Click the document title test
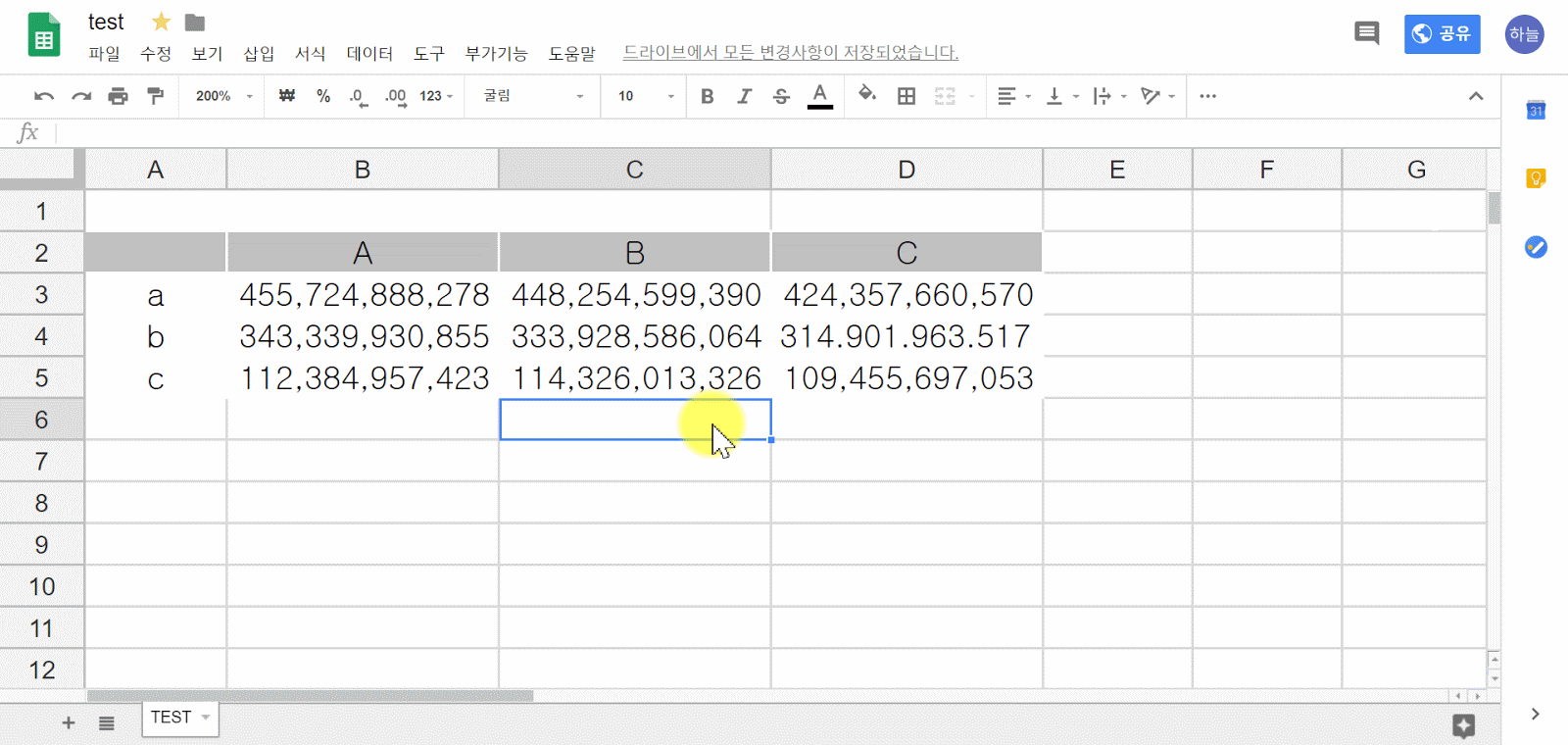The height and width of the screenshot is (745, 1568). point(106,22)
